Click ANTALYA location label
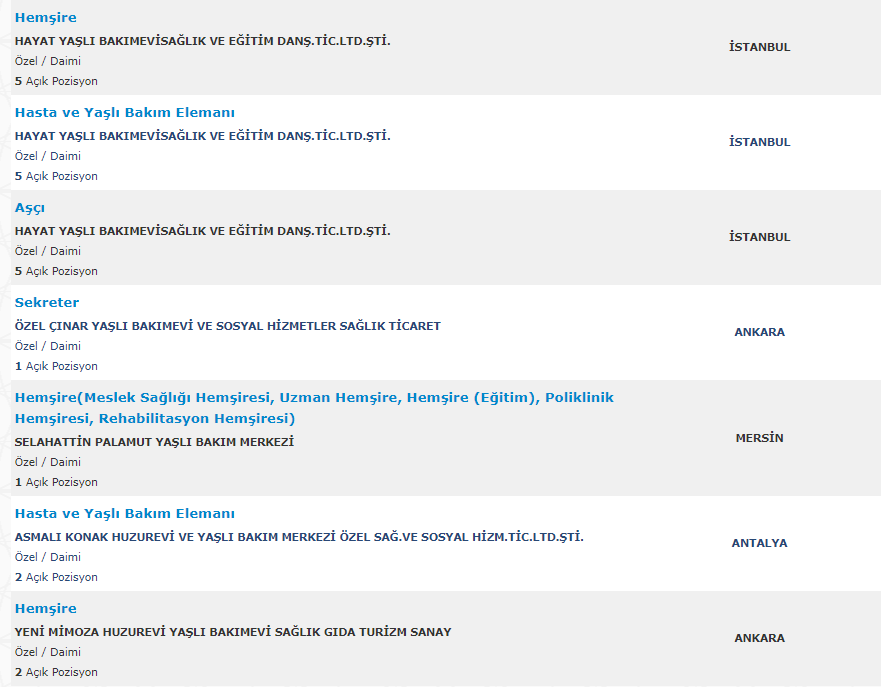Image resolution: width=881 pixels, height=687 pixels. tap(759, 543)
